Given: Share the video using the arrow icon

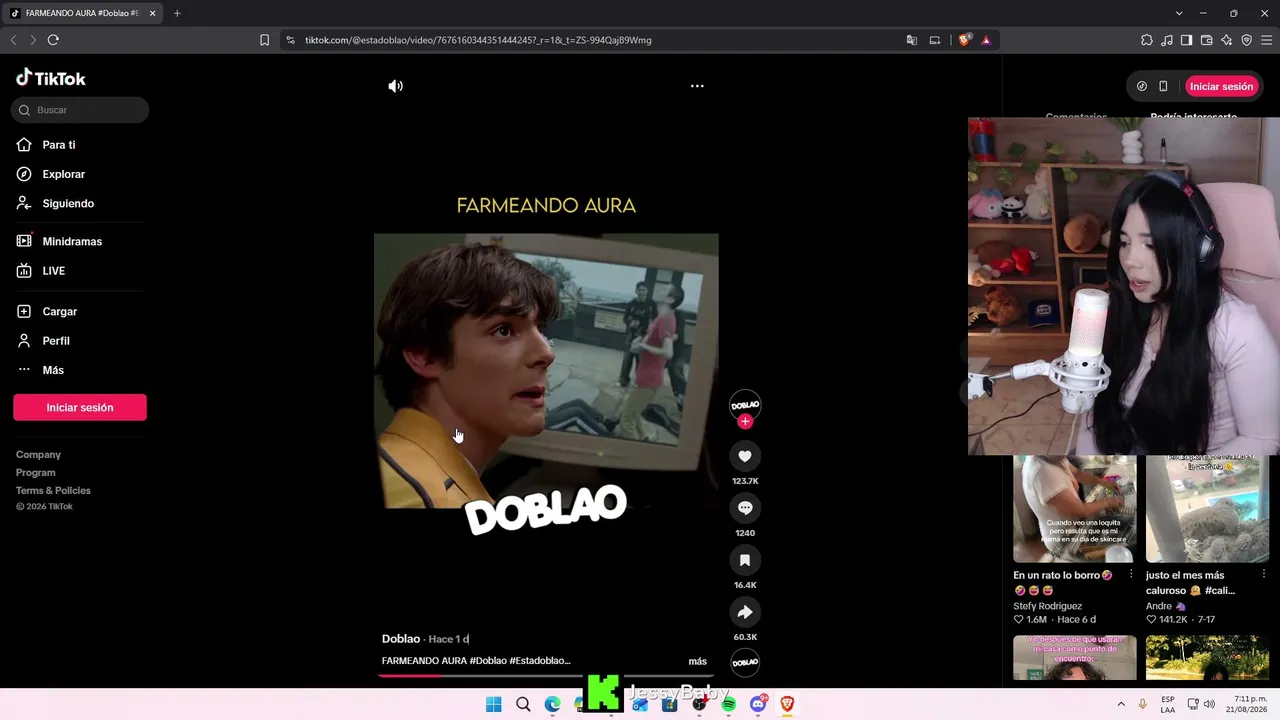Looking at the screenshot, I should (745, 612).
